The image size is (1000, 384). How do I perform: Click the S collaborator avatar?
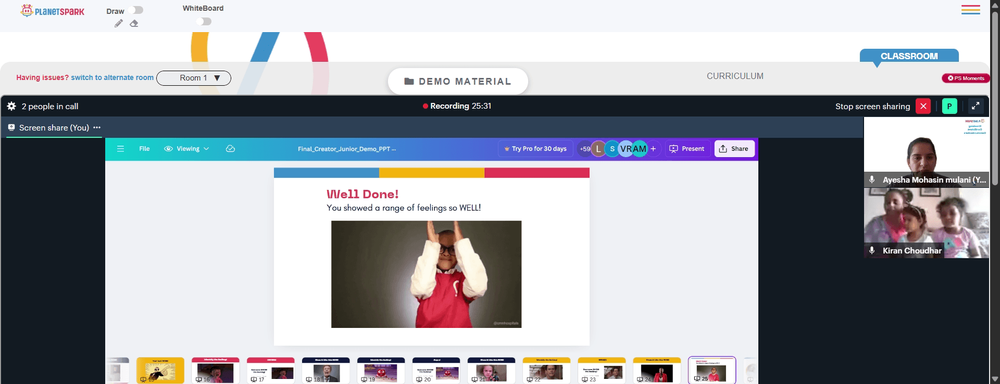(612, 149)
